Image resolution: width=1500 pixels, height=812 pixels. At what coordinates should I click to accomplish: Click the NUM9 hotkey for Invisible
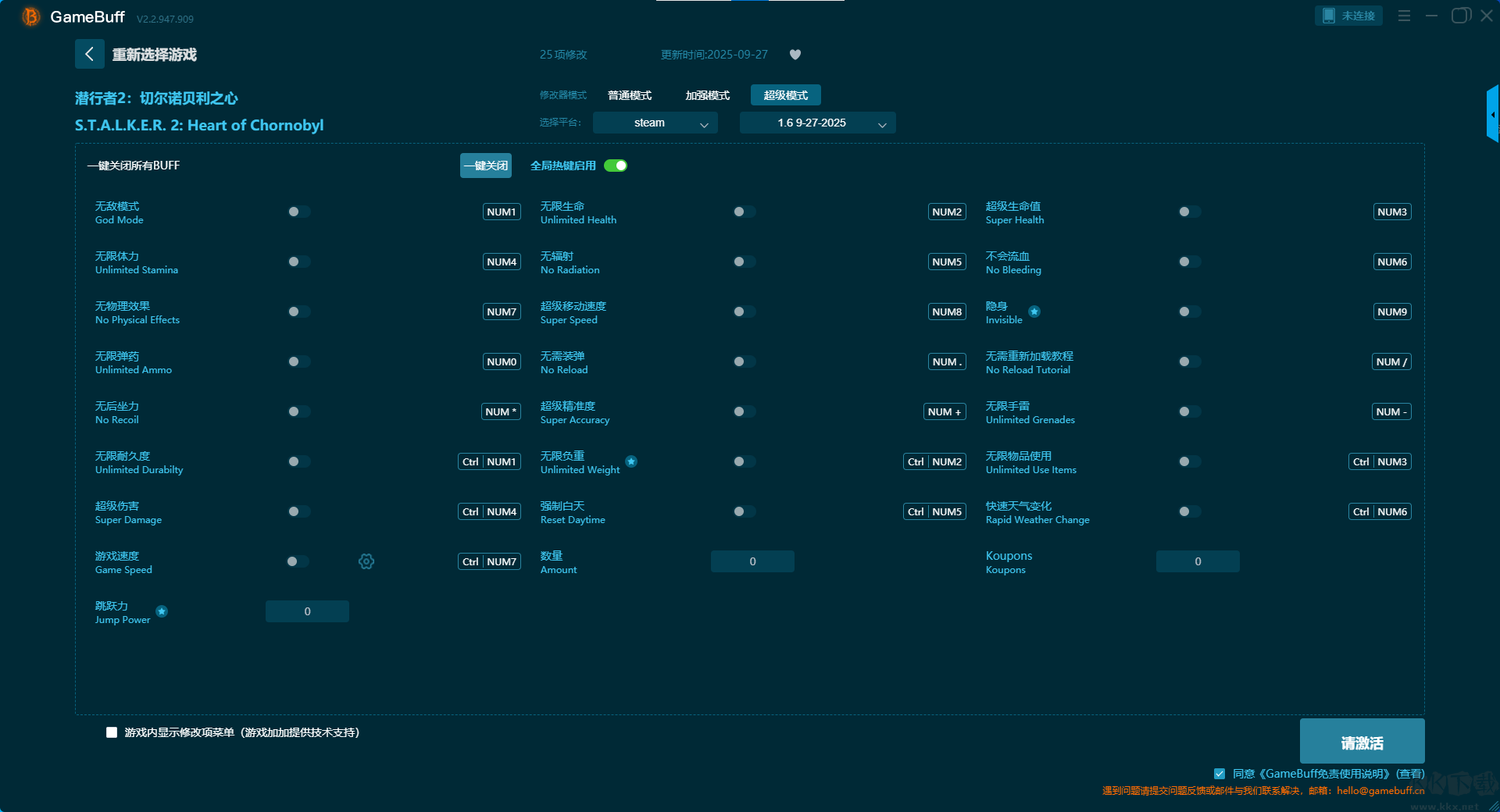(x=1392, y=312)
